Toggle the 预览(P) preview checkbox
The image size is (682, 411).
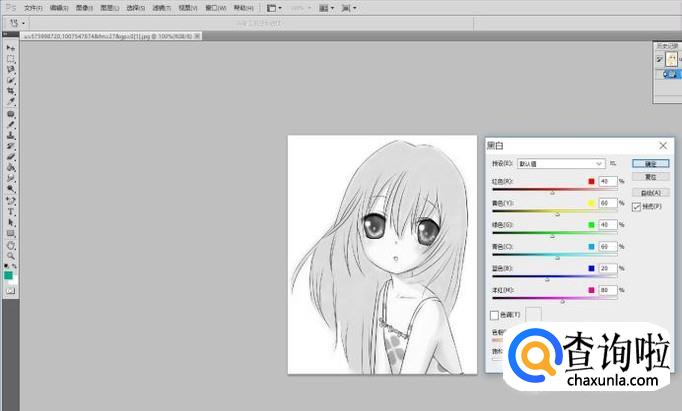coord(636,207)
